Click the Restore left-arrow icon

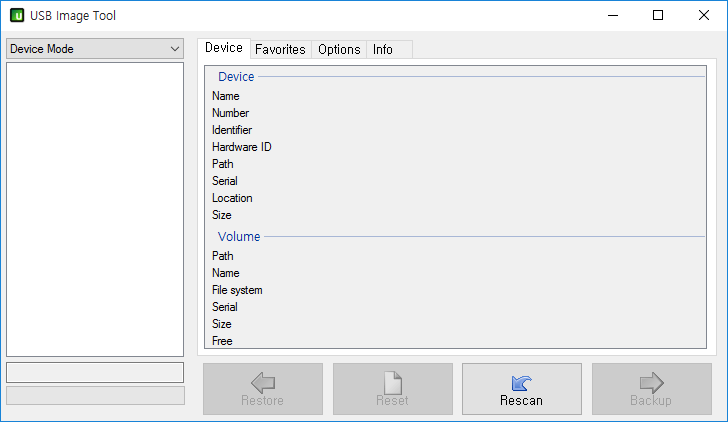pos(263,382)
